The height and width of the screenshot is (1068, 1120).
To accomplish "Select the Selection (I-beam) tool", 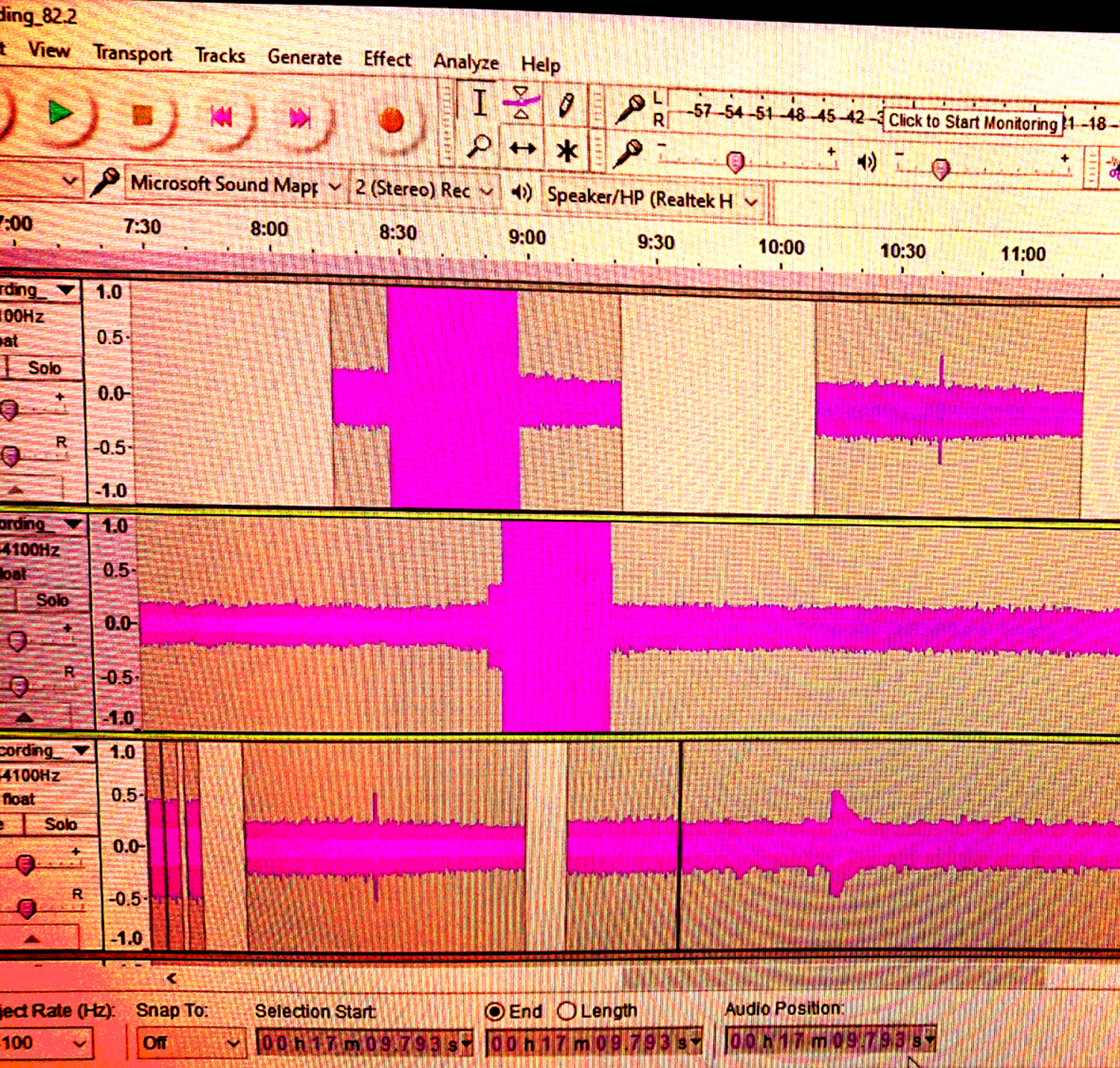I will tap(480, 103).
